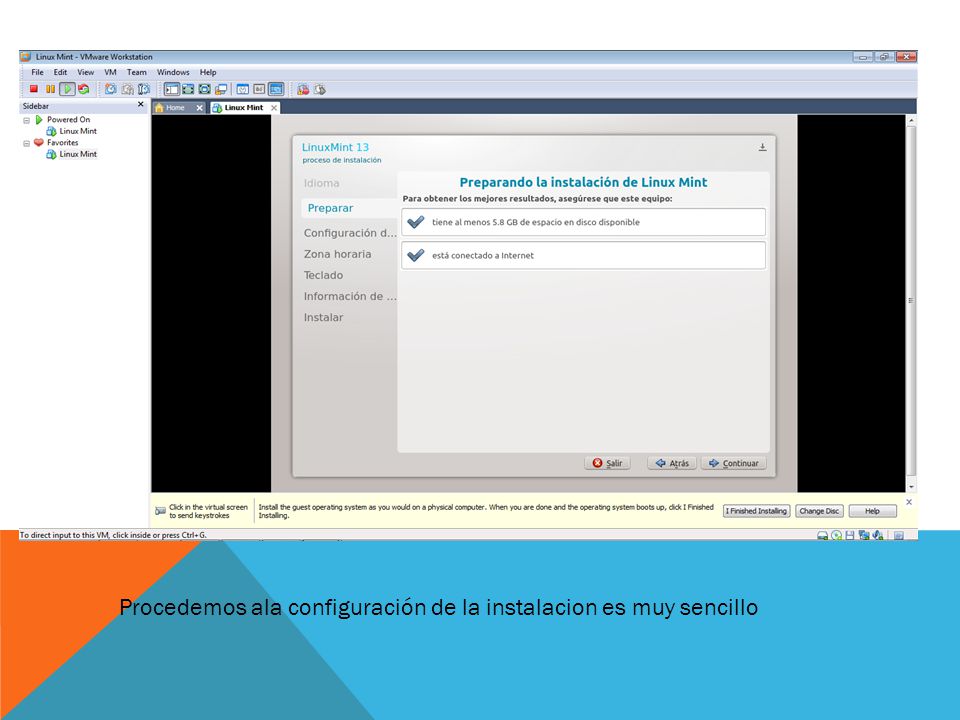Click the Instalar installer step

point(323,318)
